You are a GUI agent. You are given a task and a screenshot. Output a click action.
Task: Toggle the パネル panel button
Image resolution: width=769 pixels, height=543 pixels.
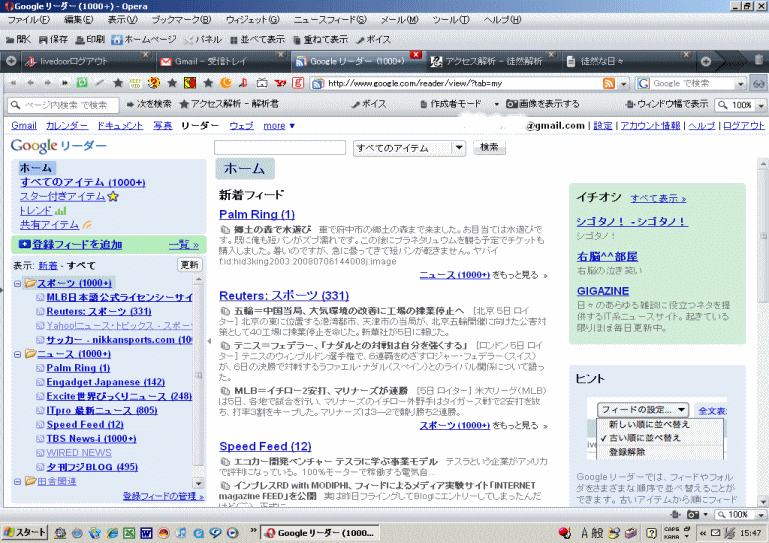tap(203, 39)
